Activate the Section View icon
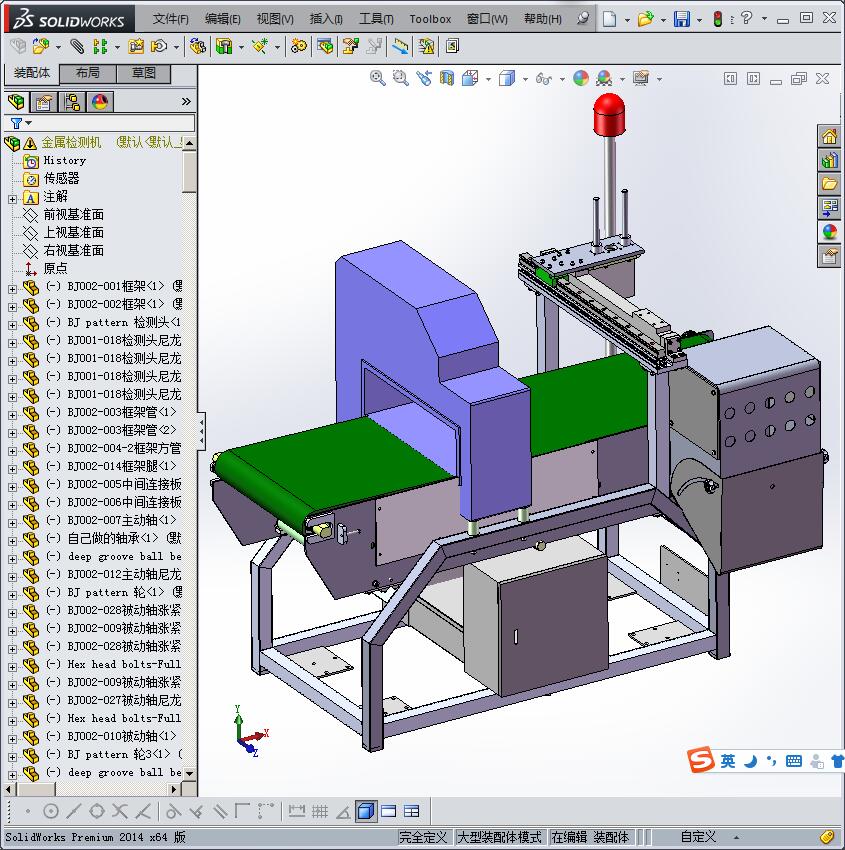Screen dimensions: 845x850 [x=447, y=79]
